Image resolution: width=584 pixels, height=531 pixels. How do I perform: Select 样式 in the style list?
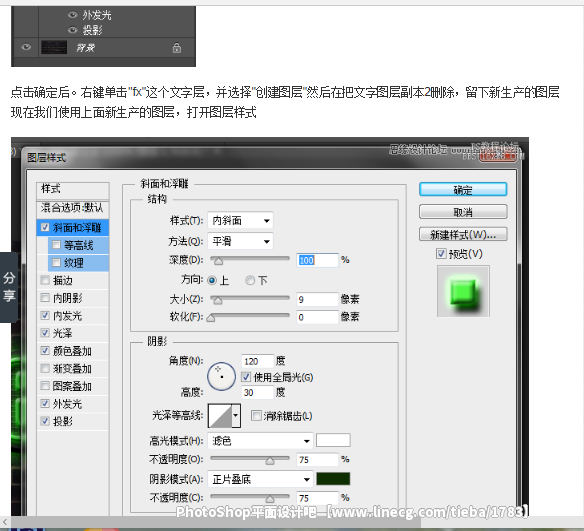73,190
